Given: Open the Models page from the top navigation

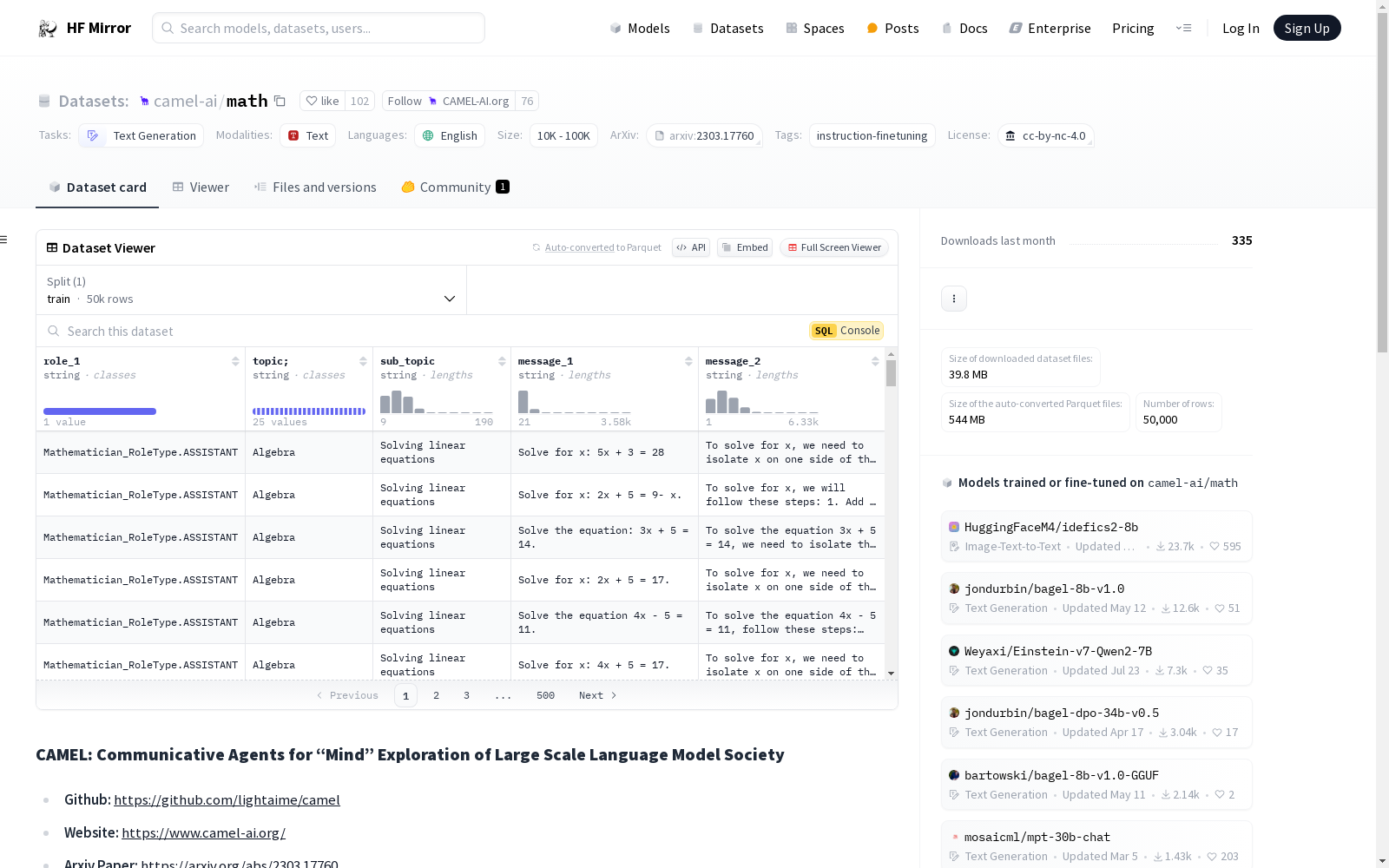Looking at the screenshot, I should [640, 28].
